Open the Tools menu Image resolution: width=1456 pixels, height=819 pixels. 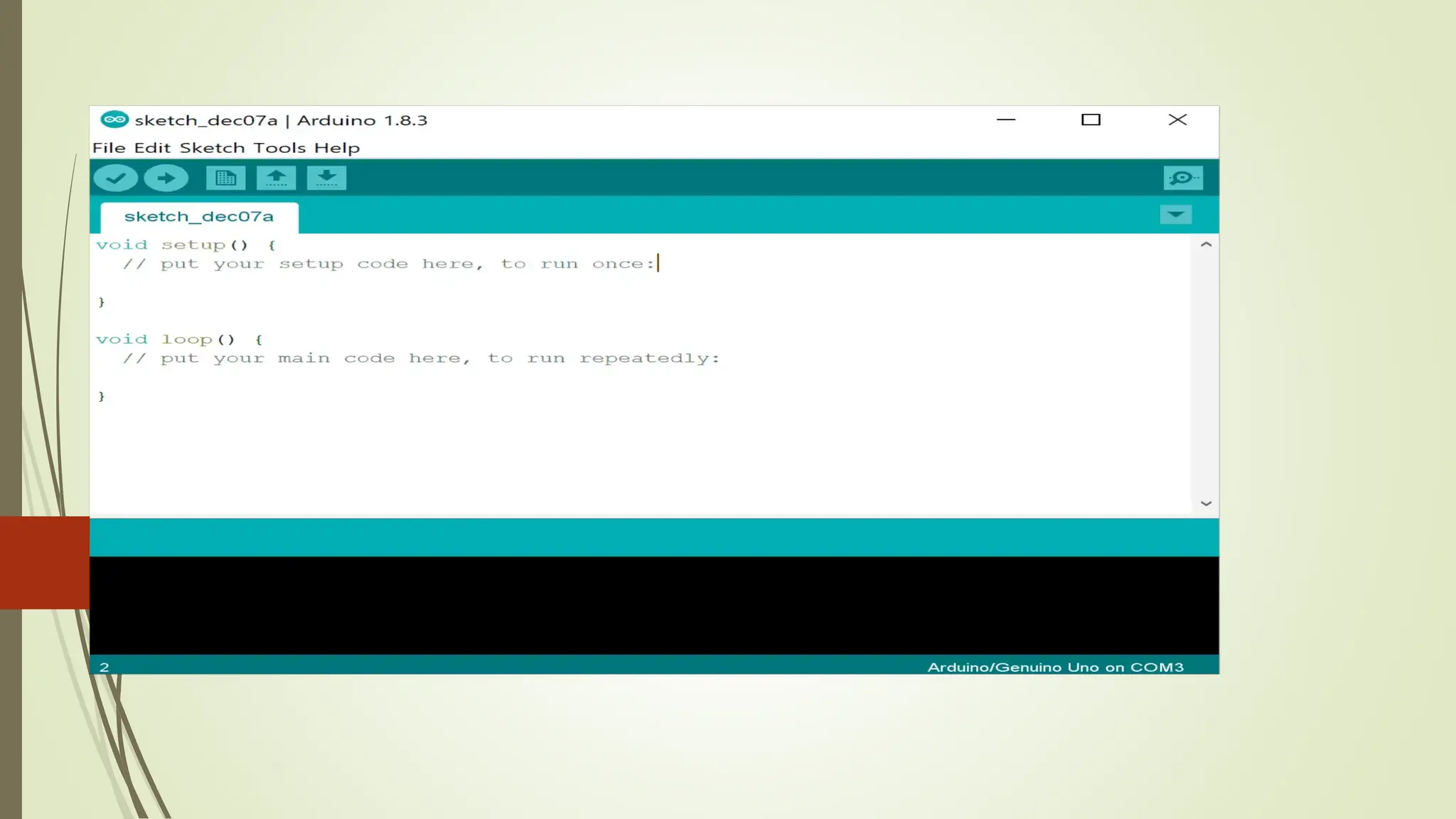(279, 148)
